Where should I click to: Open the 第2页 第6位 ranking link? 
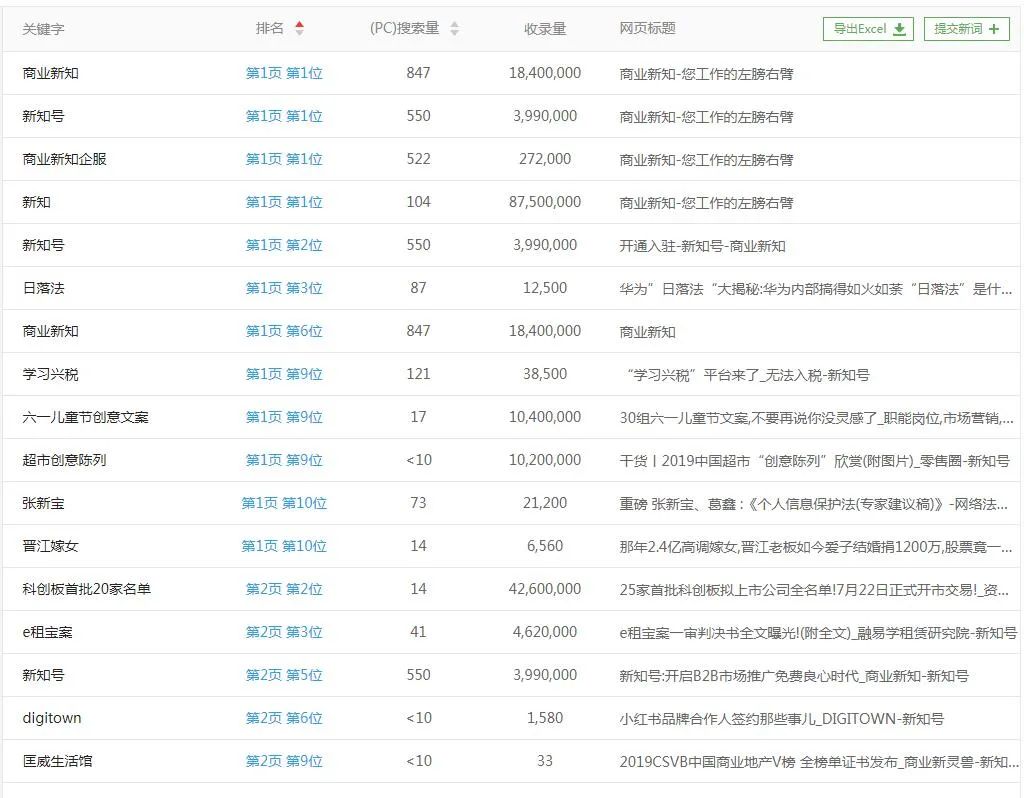[284, 718]
